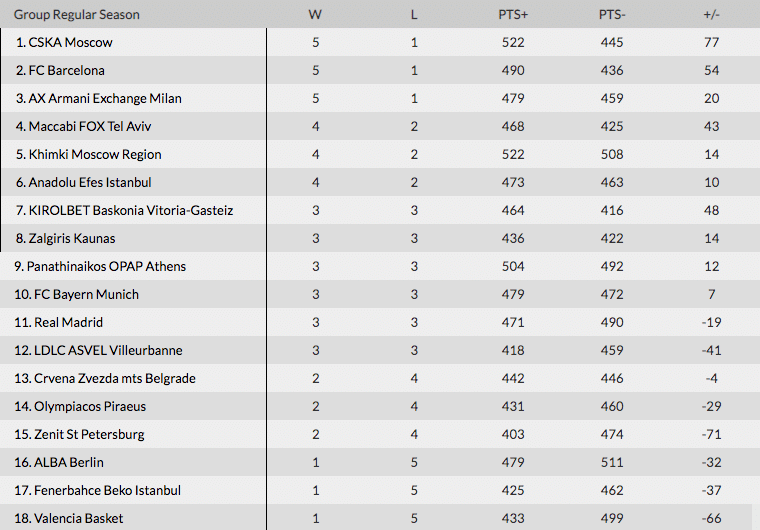This screenshot has width=760, height=530.
Task: Open Zalgiris Kaunas team entry
Action: coord(72,239)
